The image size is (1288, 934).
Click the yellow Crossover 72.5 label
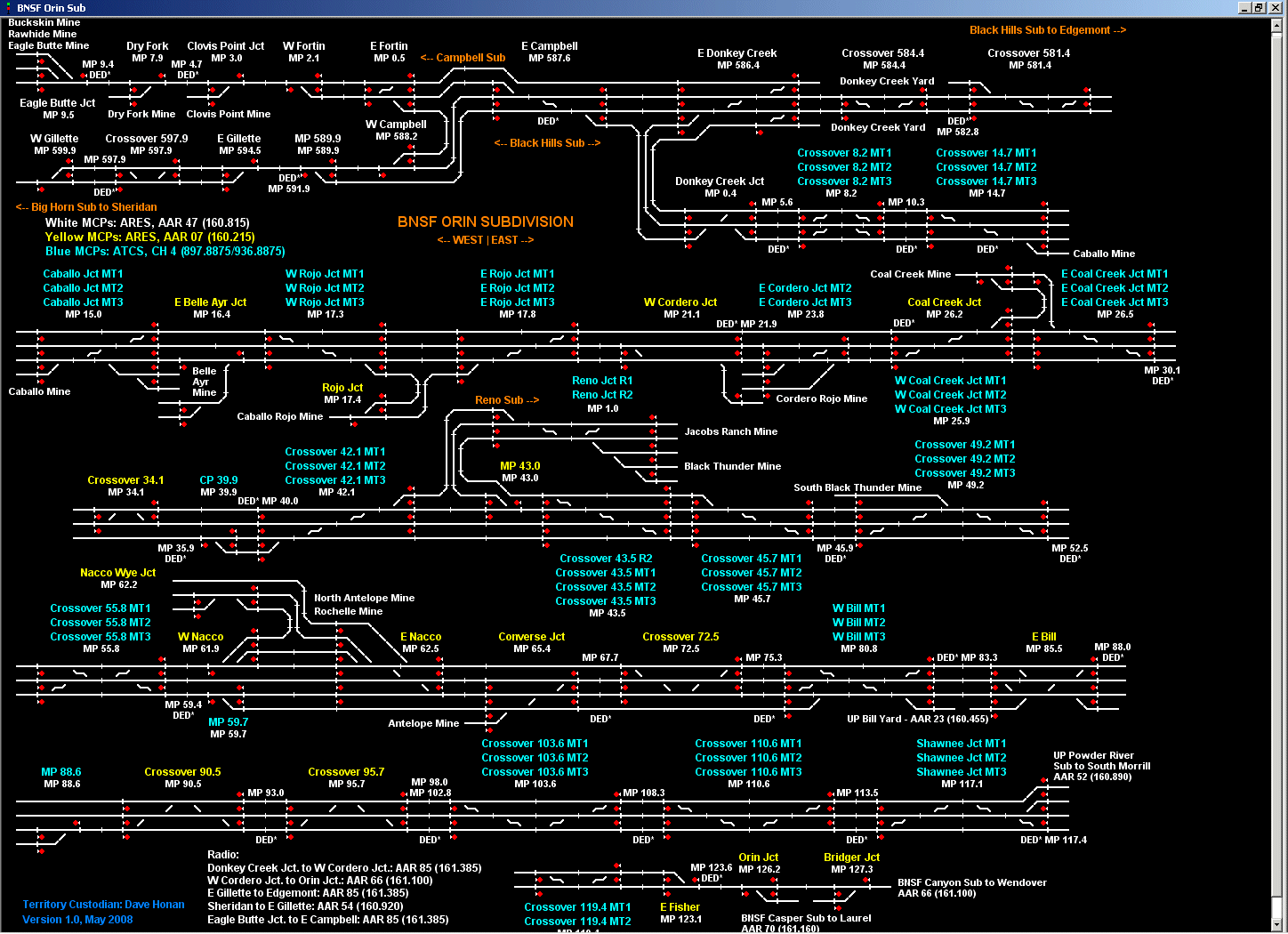pos(680,637)
